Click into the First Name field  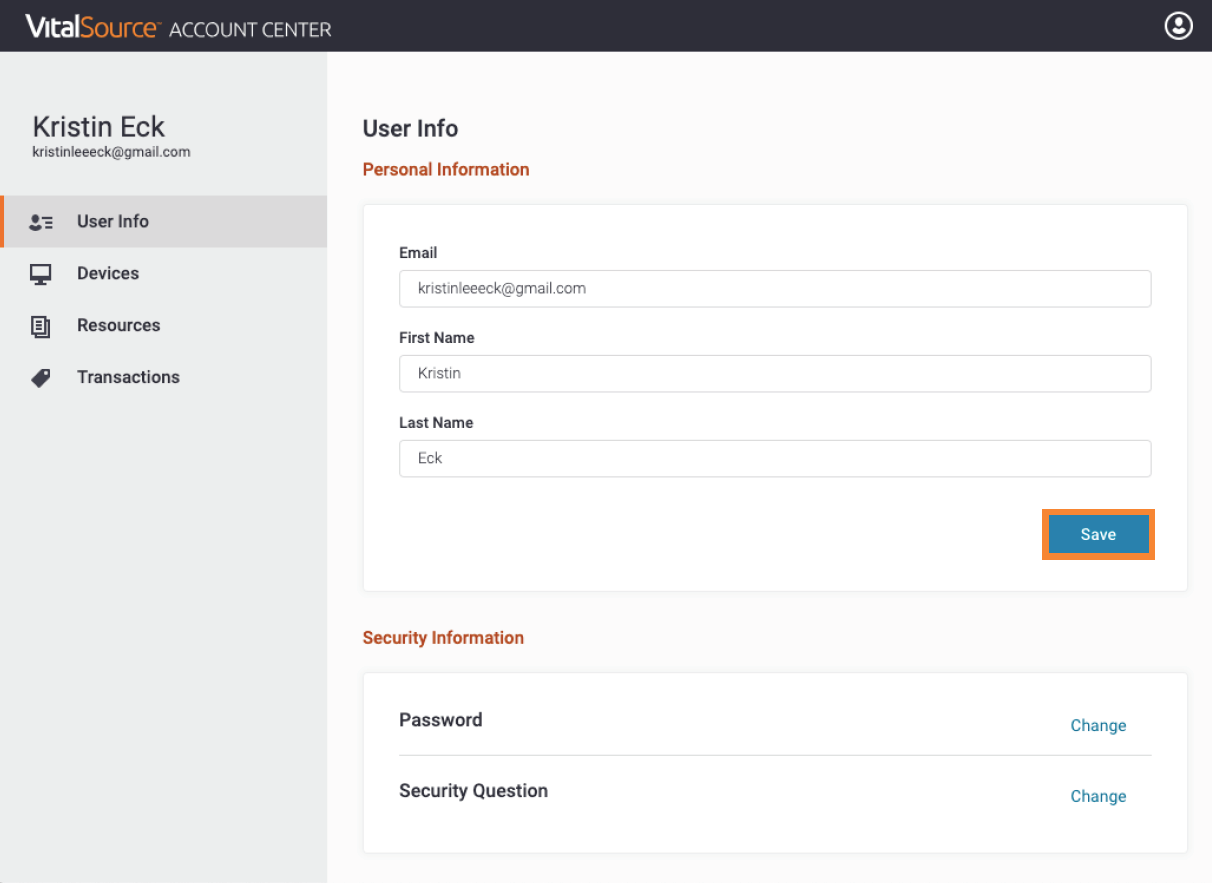tap(774, 373)
